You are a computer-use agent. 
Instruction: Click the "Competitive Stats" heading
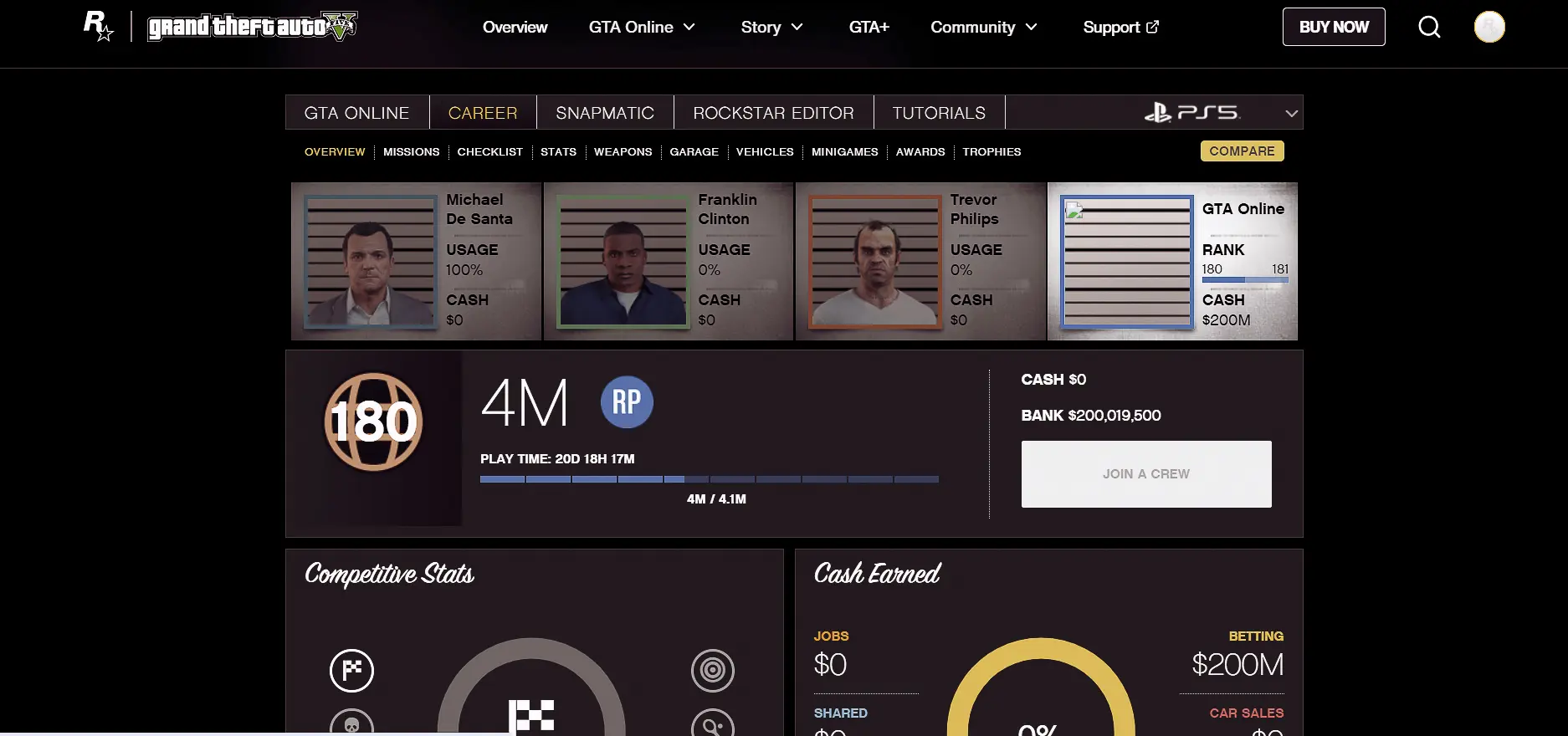pyautogui.click(x=389, y=575)
